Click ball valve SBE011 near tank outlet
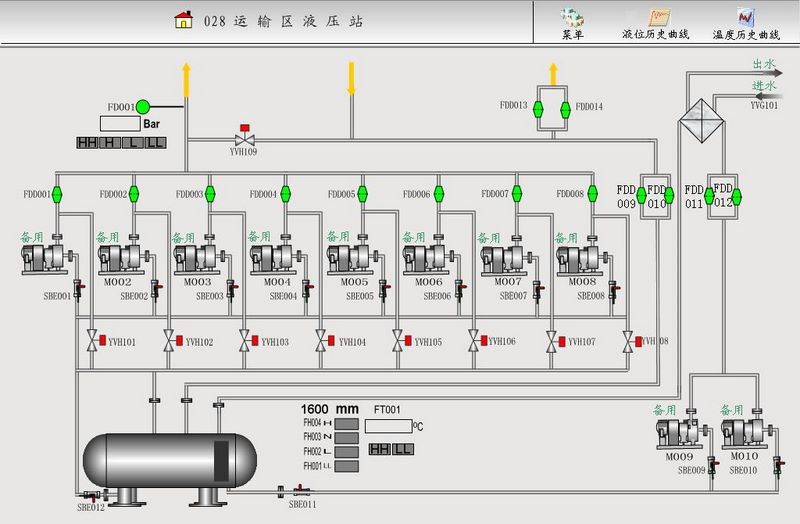 [303, 492]
